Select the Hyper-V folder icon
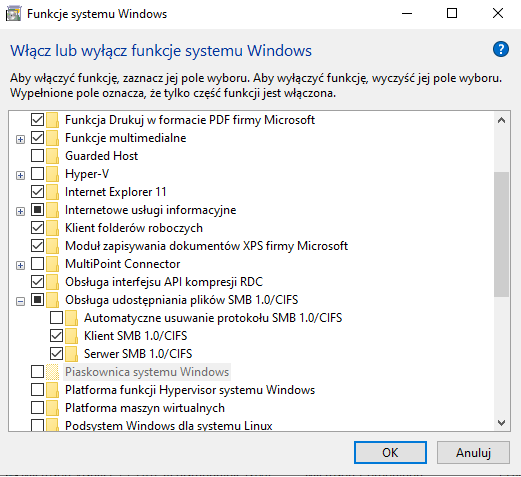This screenshot has height=477, width=521. [x=52, y=174]
